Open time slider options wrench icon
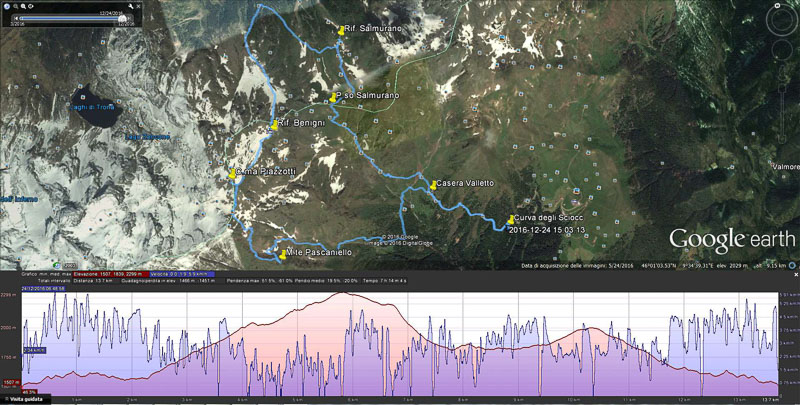This screenshot has height=405, width=800. click(131, 6)
